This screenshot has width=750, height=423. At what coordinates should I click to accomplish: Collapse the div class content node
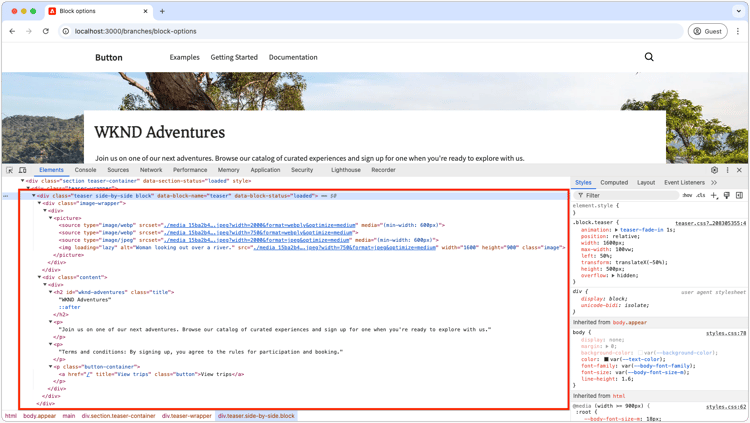[39, 278]
